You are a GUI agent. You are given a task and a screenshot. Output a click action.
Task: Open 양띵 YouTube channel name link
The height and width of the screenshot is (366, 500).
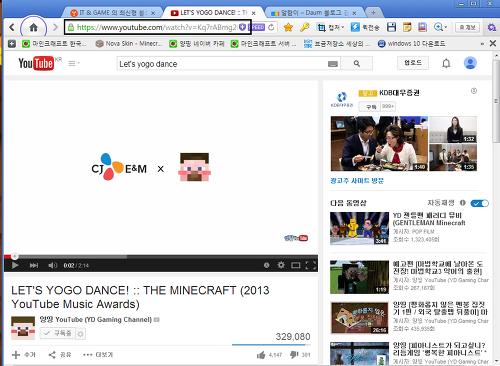click(95, 319)
